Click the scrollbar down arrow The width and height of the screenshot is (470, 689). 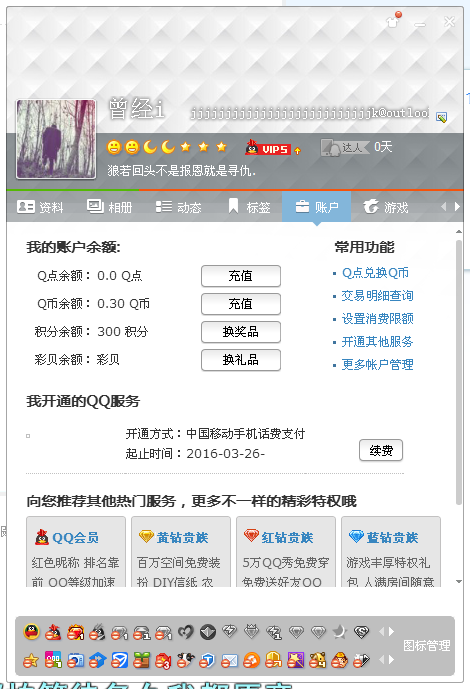(x=459, y=581)
